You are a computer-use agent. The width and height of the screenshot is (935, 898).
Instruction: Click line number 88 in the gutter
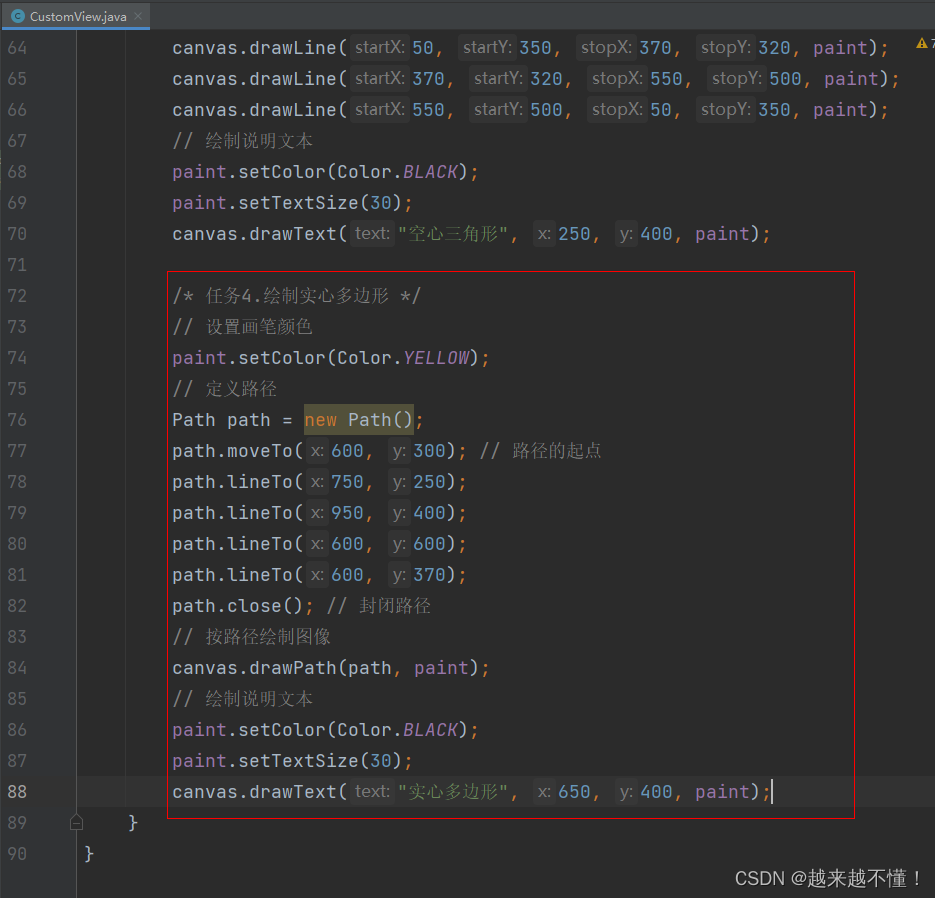click(x=17, y=792)
